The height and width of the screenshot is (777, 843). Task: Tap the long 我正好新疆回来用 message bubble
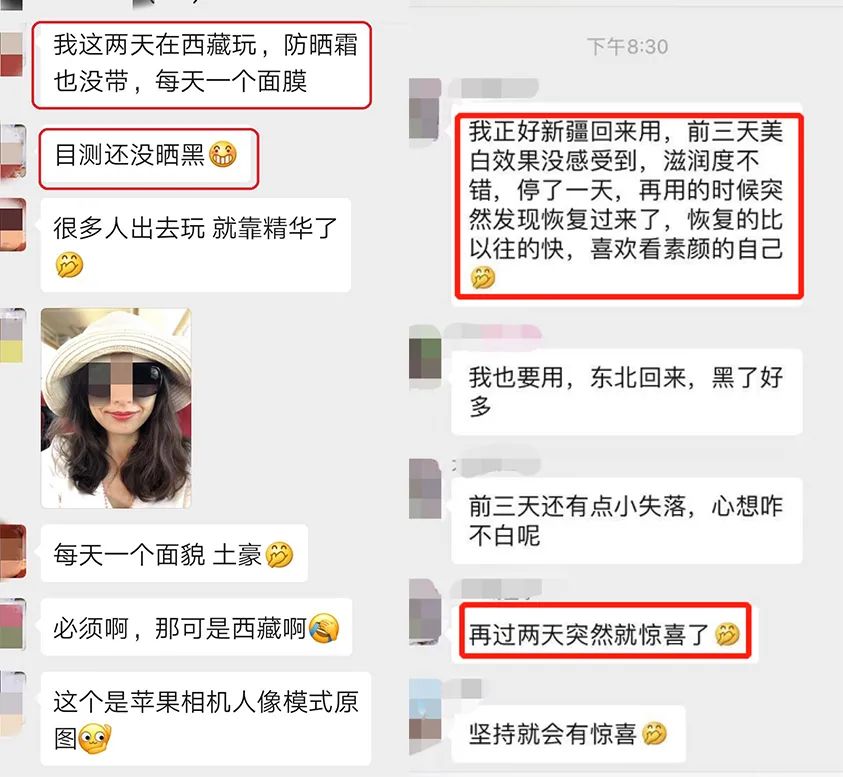629,206
